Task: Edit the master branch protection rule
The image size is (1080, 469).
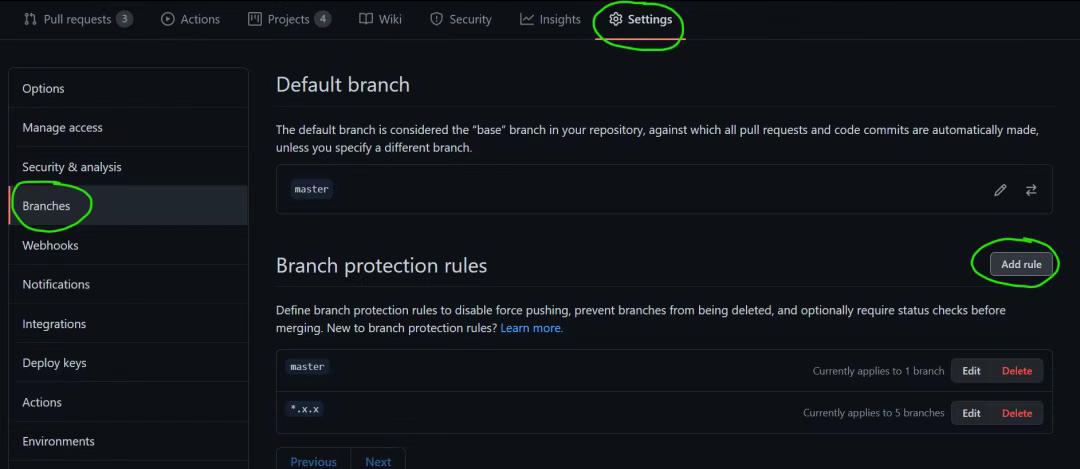Action: click(971, 371)
